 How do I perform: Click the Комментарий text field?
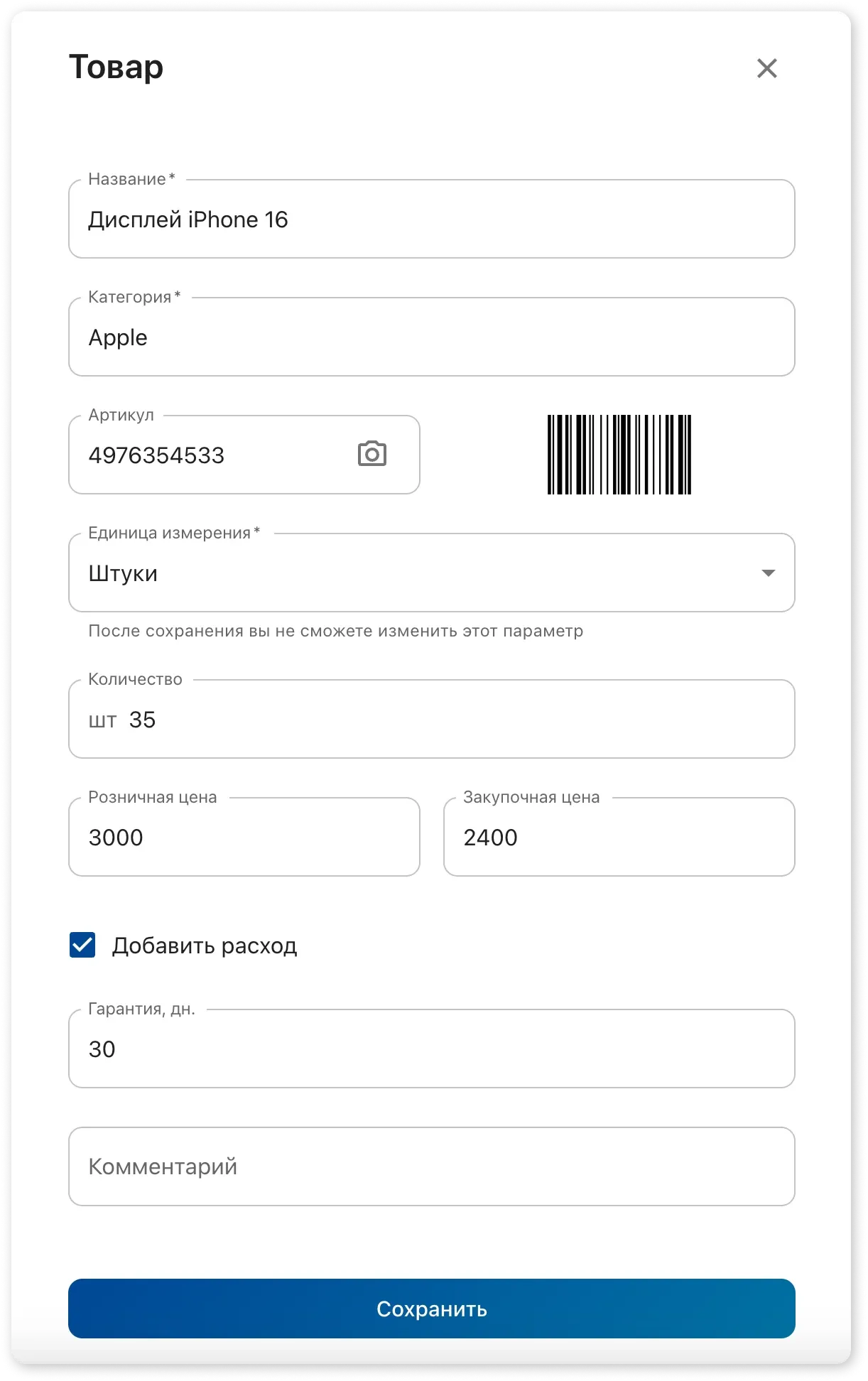(431, 1166)
